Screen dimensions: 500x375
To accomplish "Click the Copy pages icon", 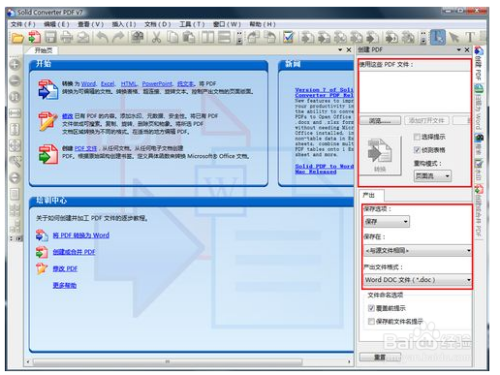I will tap(172, 37).
